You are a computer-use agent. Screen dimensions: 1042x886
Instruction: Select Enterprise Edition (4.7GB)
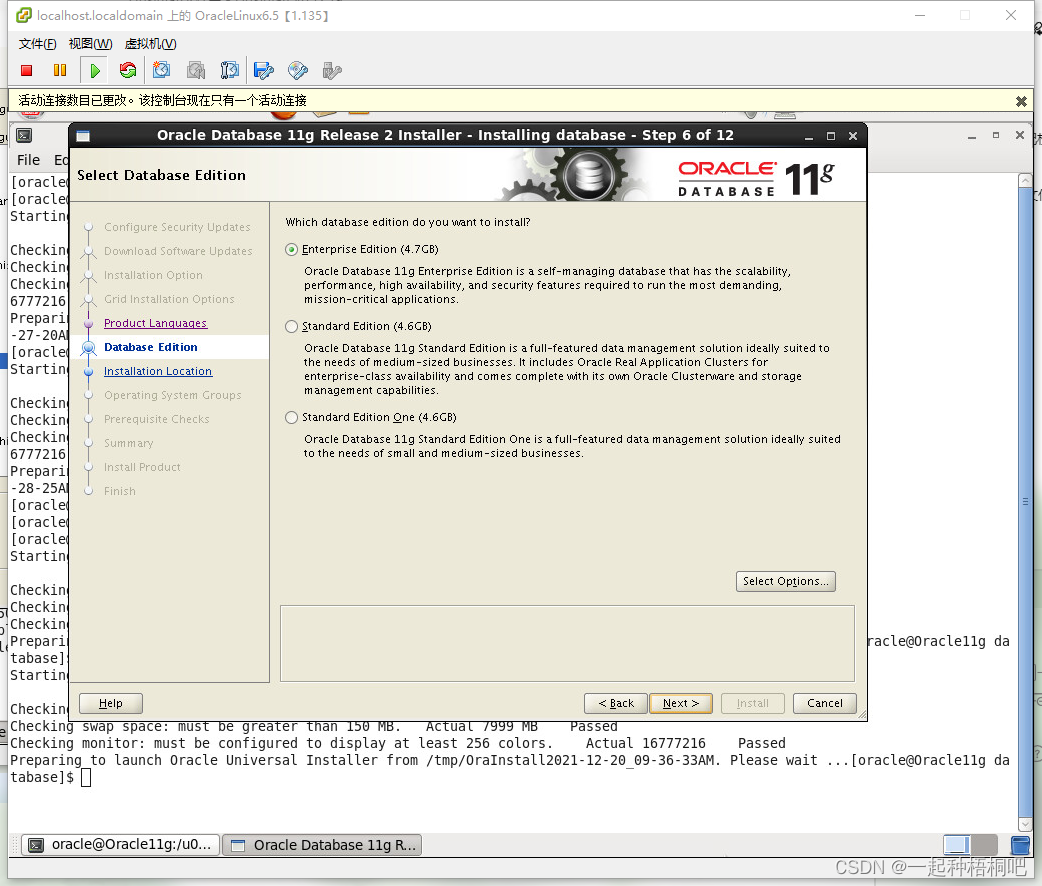click(291, 249)
